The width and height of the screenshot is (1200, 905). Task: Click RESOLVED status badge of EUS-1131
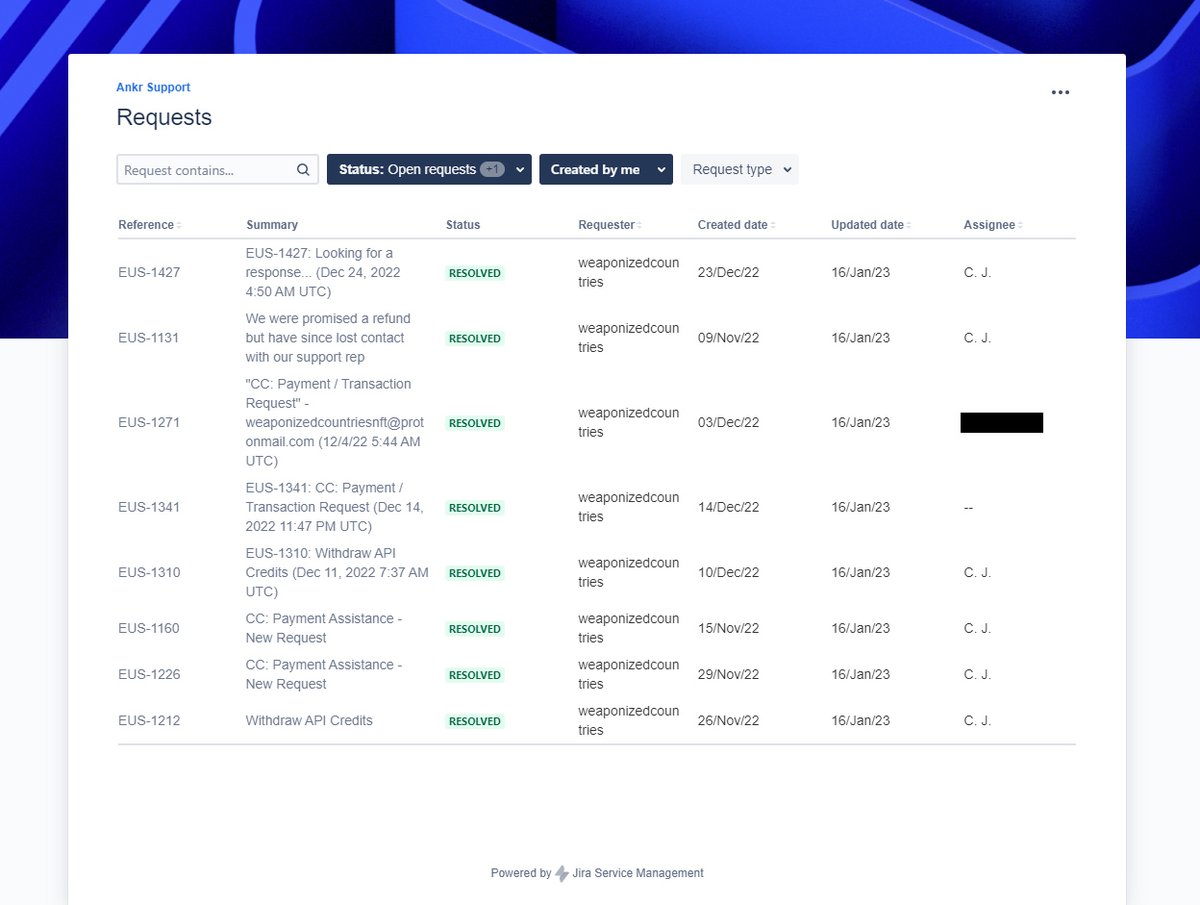pyautogui.click(x=475, y=339)
